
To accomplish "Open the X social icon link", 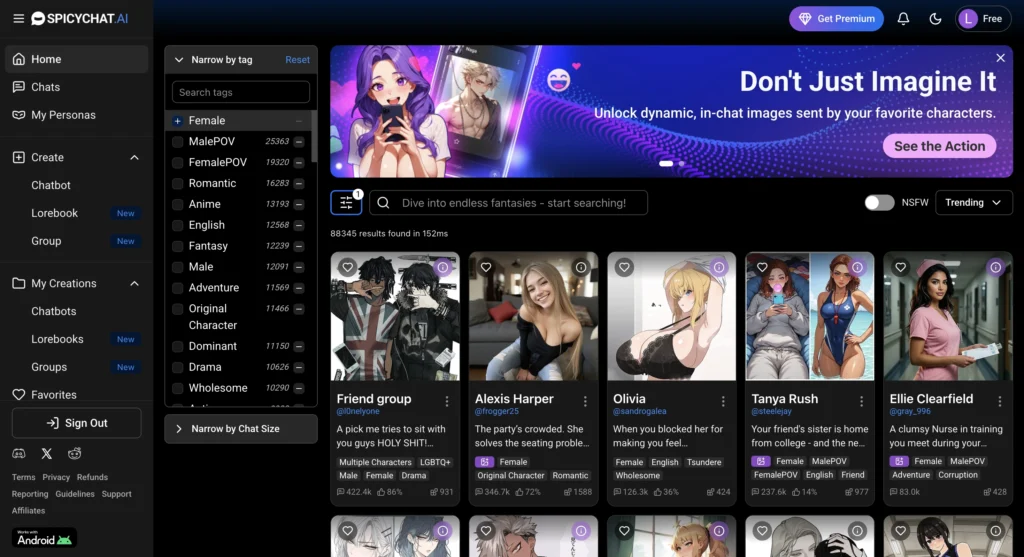I will 46,453.
